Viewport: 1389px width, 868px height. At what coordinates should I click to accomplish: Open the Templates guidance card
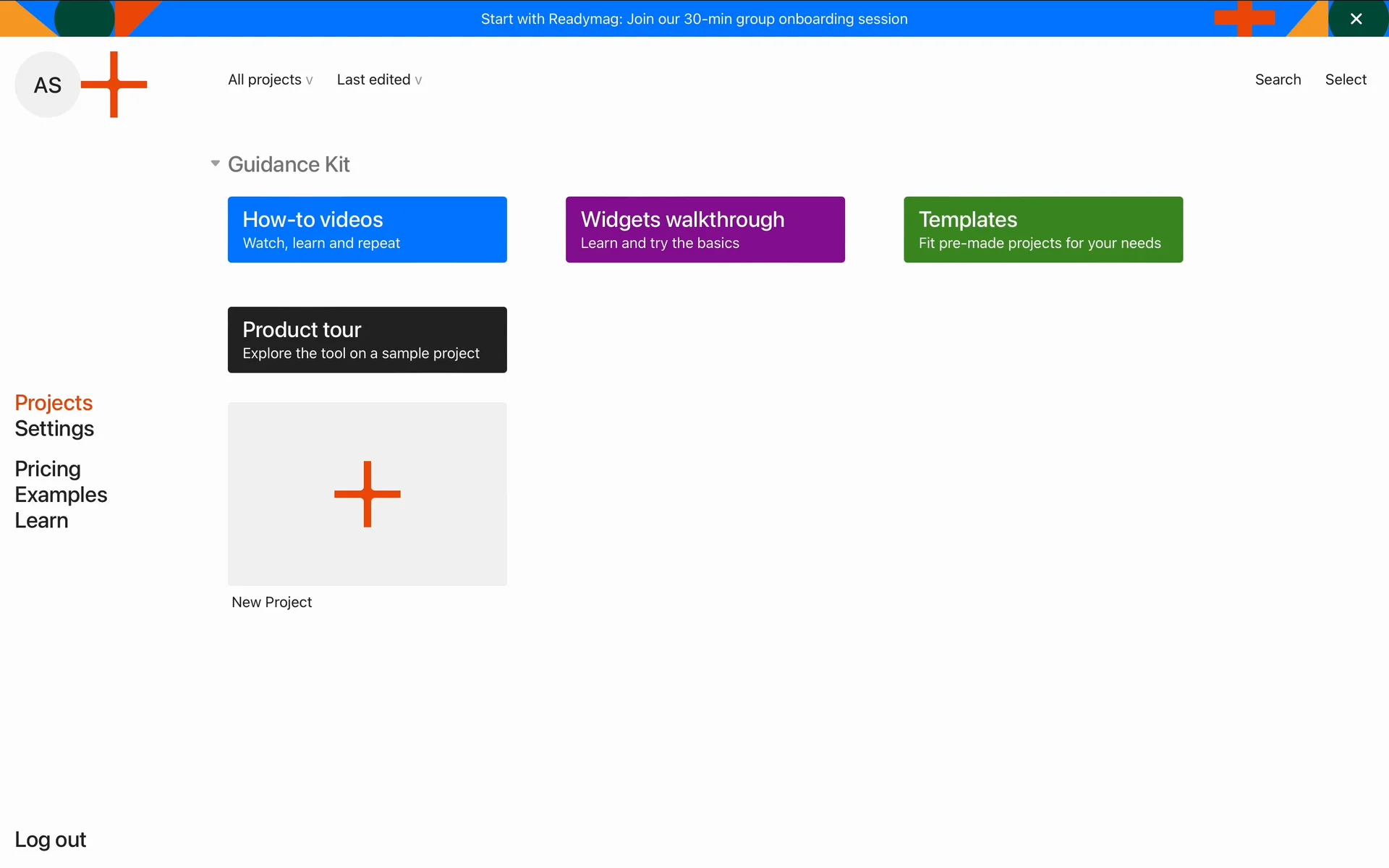[1042, 229]
